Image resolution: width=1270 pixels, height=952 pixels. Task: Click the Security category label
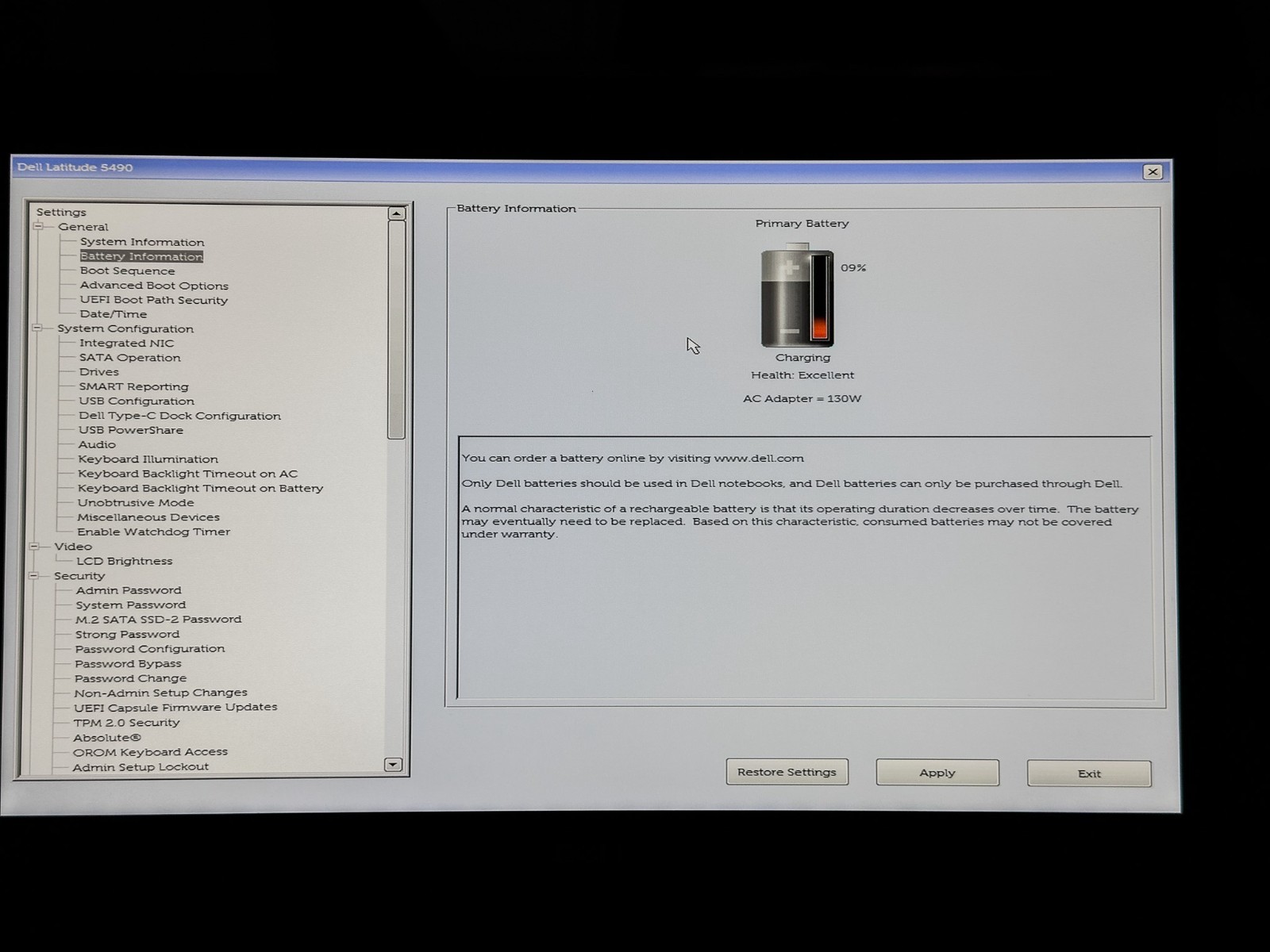pos(79,576)
